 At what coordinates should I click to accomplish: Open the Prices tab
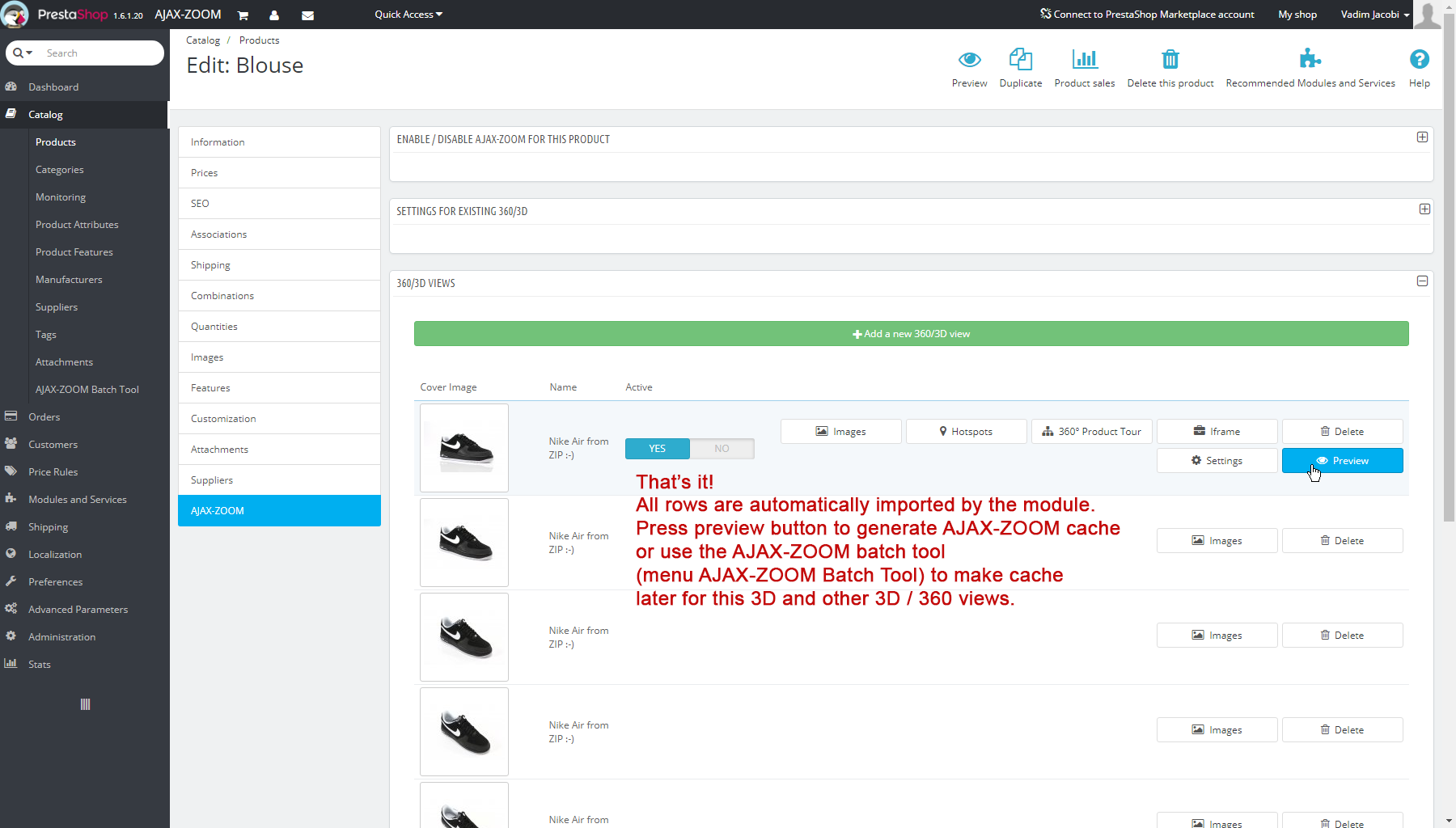(x=279, y=173)
